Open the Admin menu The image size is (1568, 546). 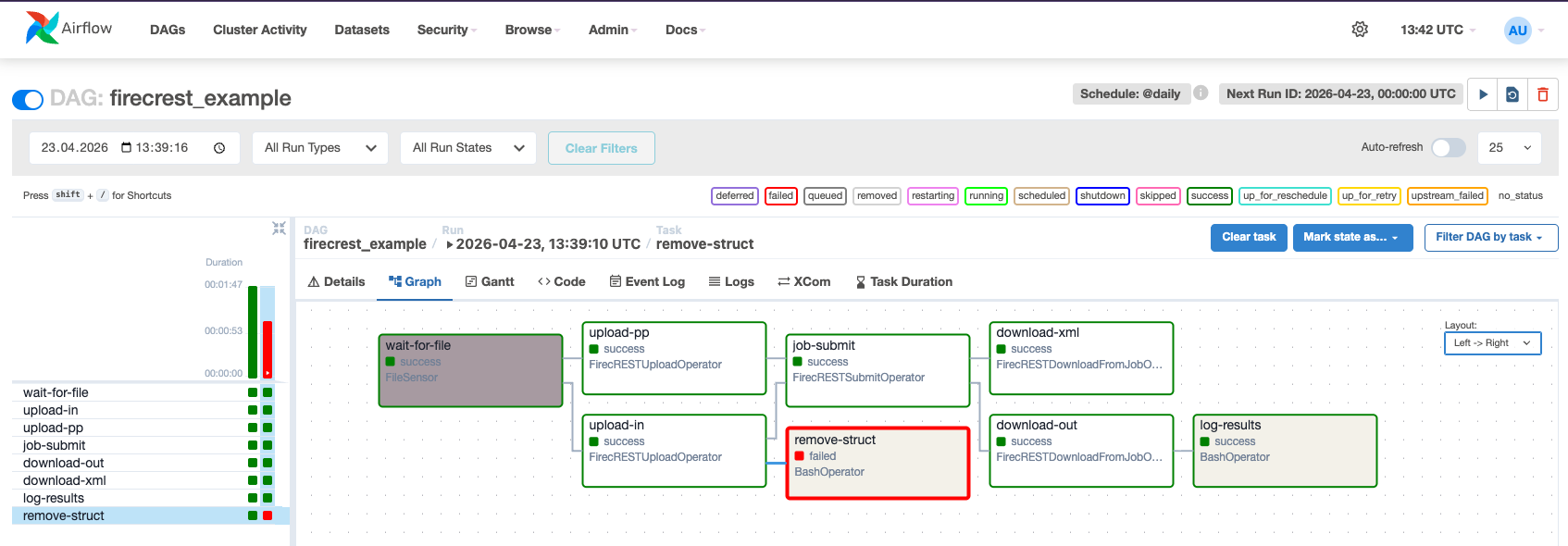[x=613, y=30]
